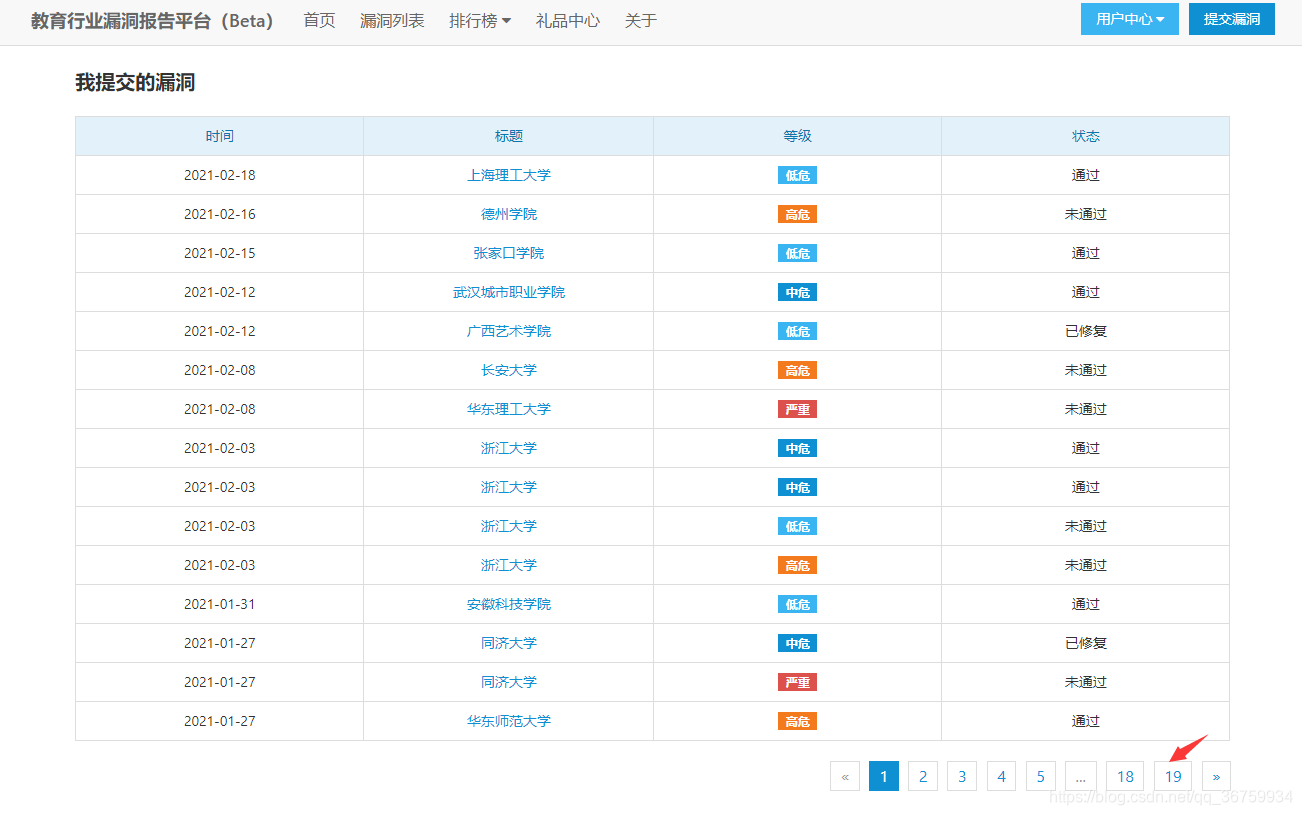Click 低危 badge on 张家口学院 row
This screenshot has width=1302, height=815.
point(797,253)
